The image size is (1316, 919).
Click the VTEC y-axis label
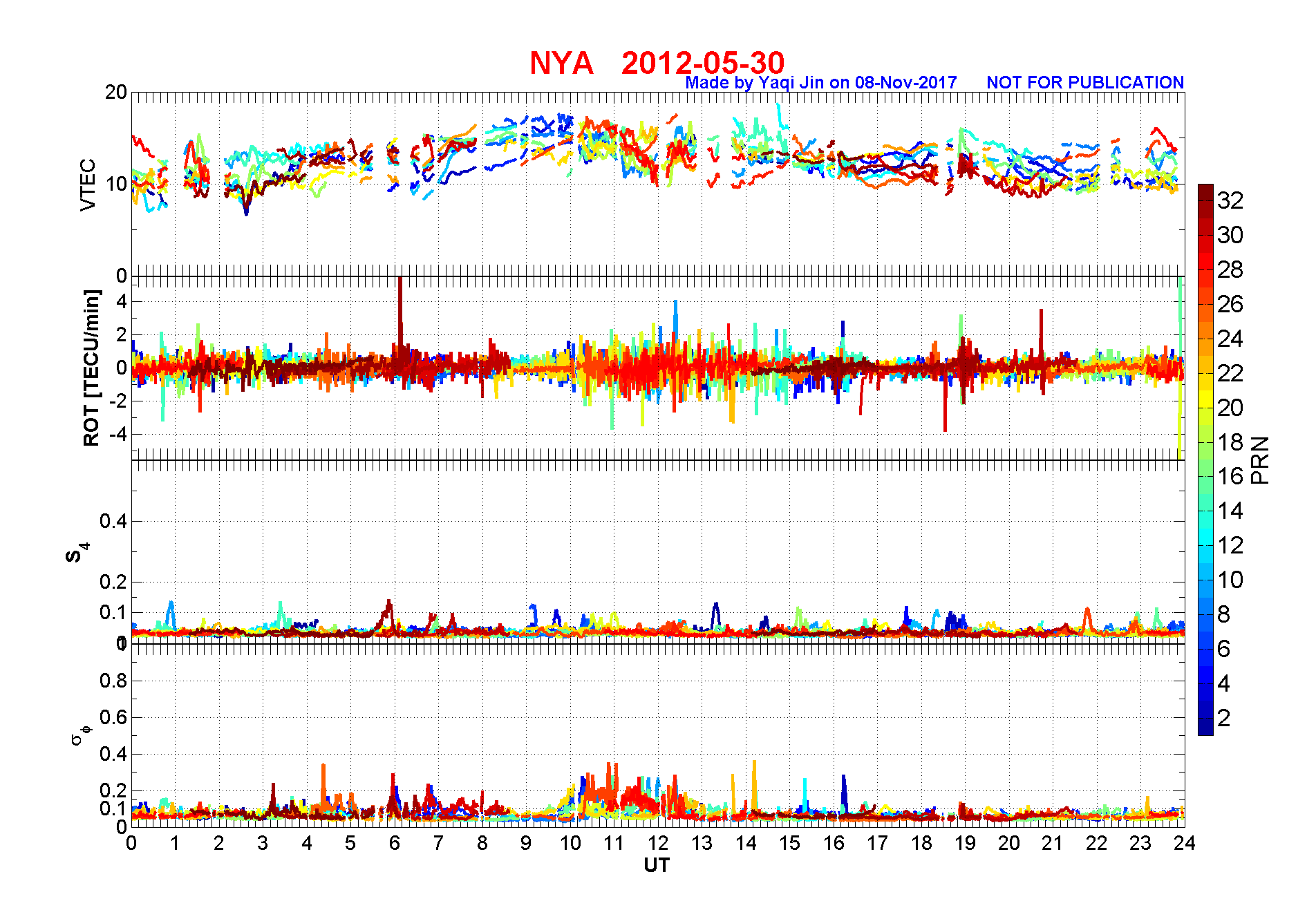click(x=88, y=184)
